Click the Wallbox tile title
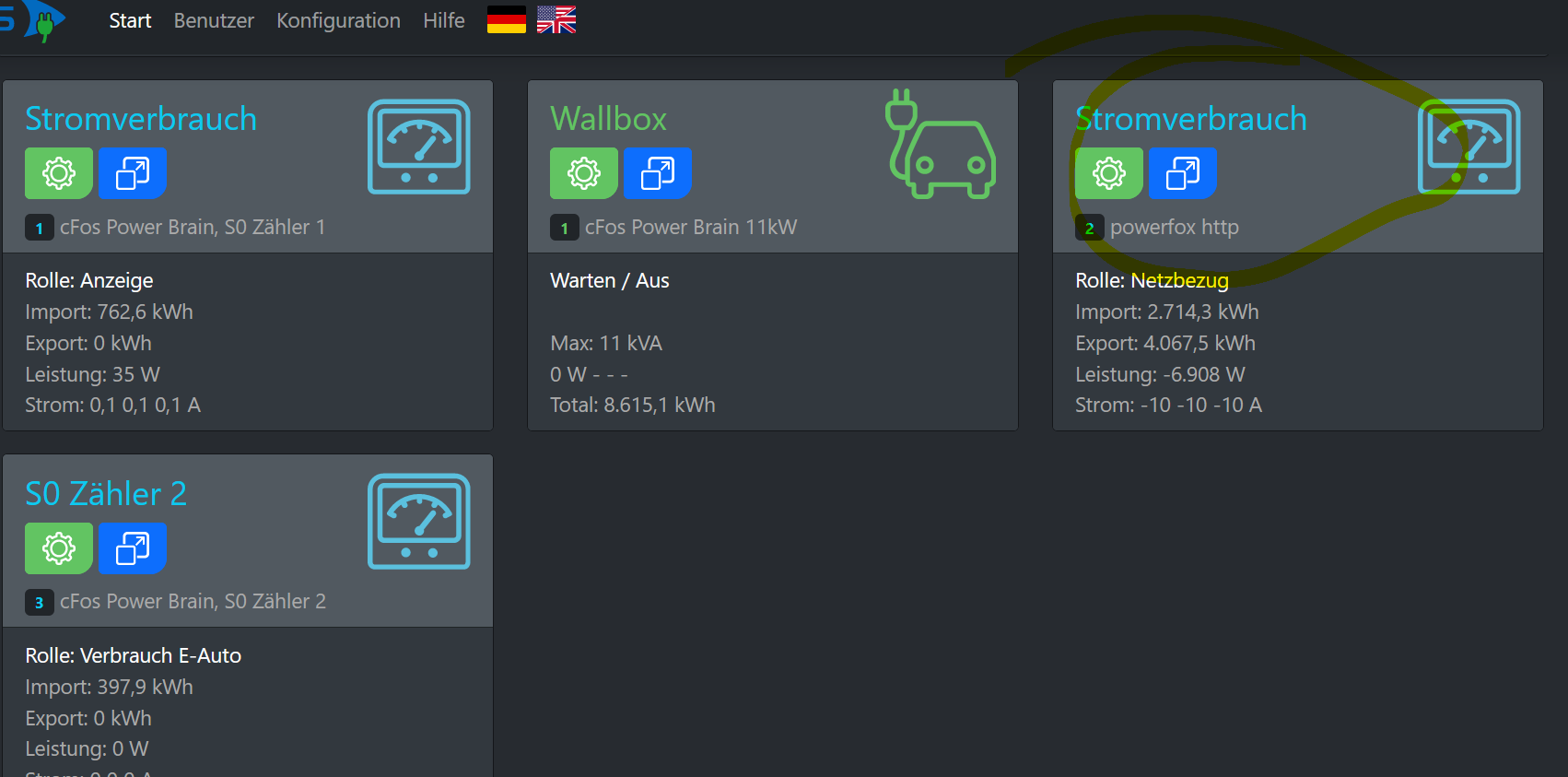The image size is (1568, 777). pos(608,119)
